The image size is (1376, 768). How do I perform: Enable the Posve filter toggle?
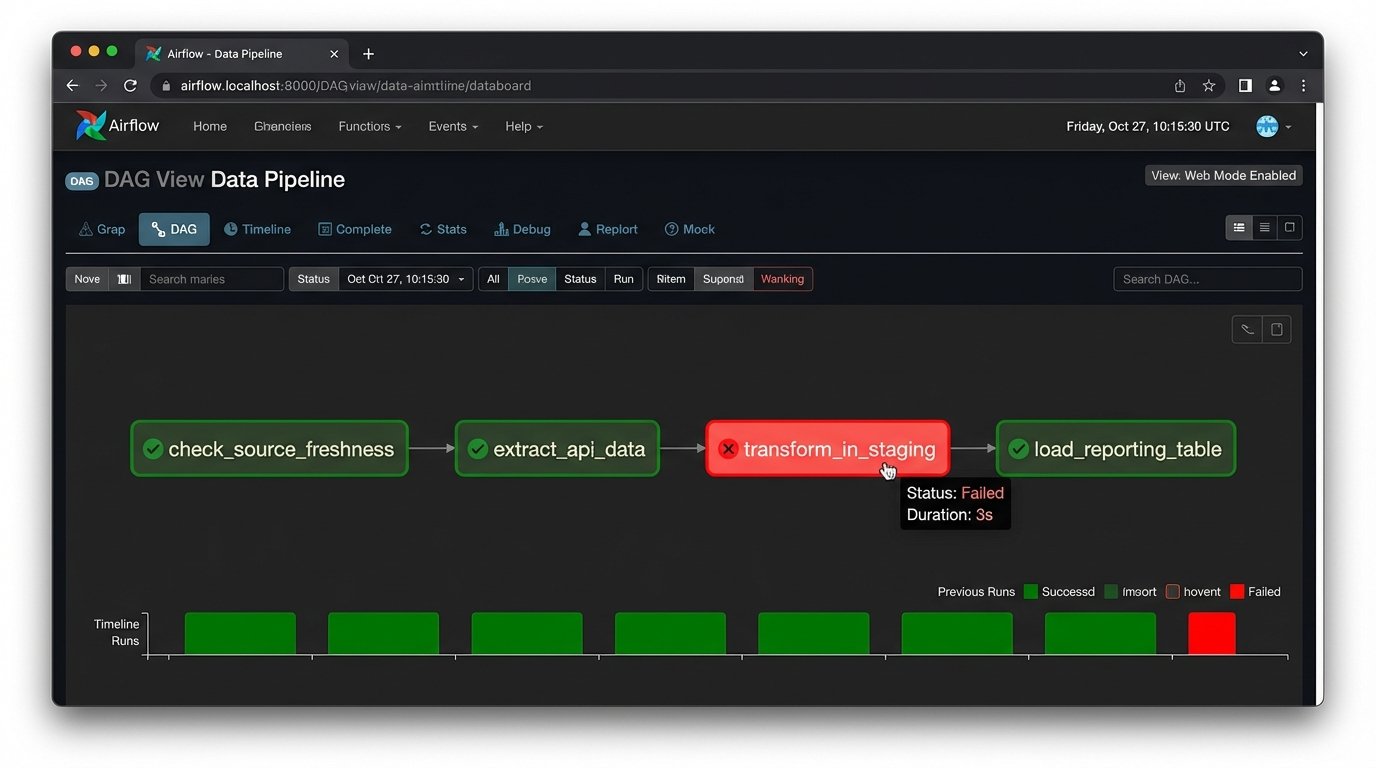tap(531, 279)
